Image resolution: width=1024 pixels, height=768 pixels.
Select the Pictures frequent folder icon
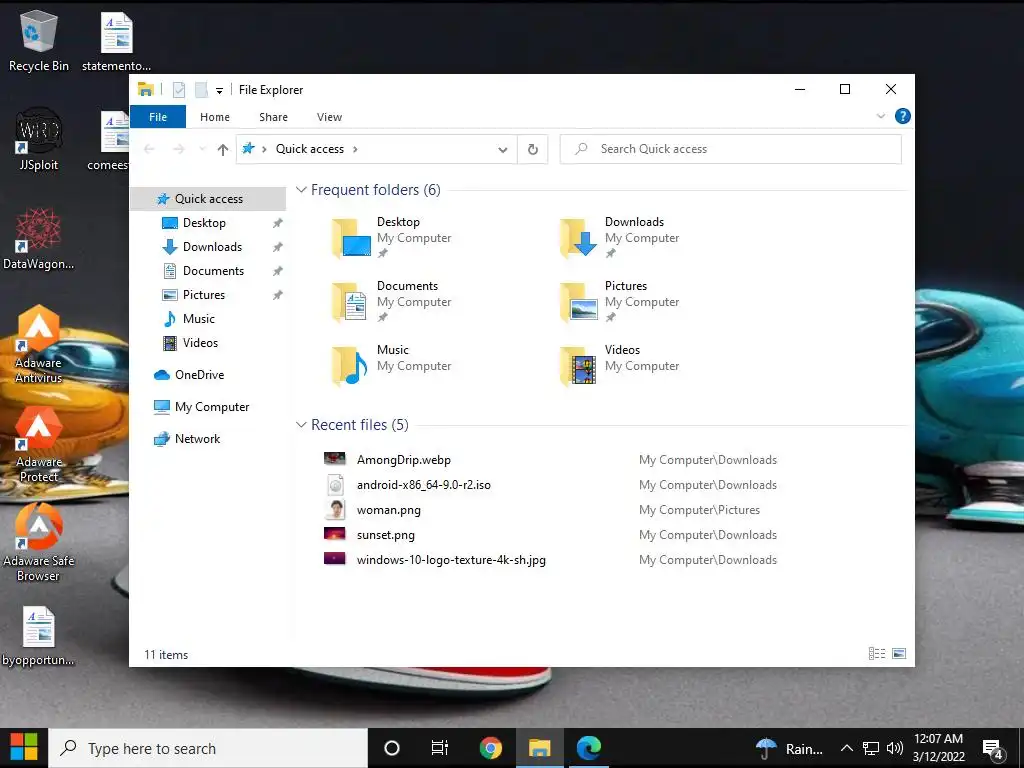[579, 302]
